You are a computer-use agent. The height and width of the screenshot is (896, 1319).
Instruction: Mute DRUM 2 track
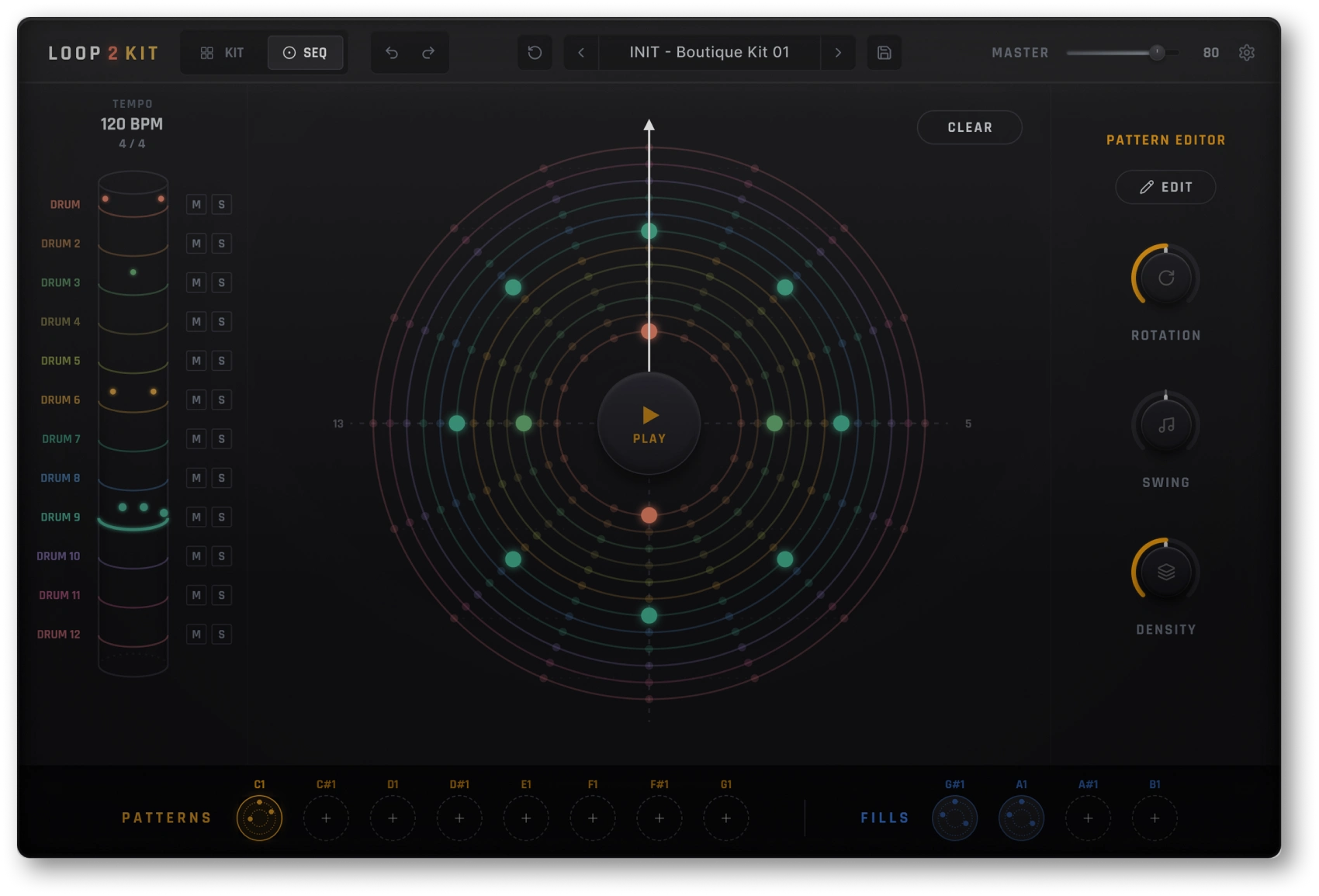[196, 244]
